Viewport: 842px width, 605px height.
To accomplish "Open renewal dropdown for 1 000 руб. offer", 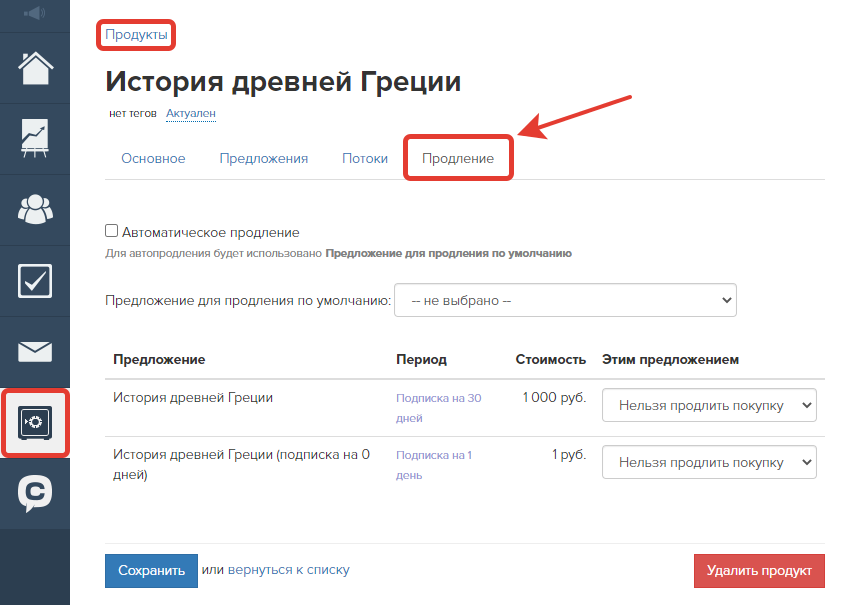I will tap(709, 405).
